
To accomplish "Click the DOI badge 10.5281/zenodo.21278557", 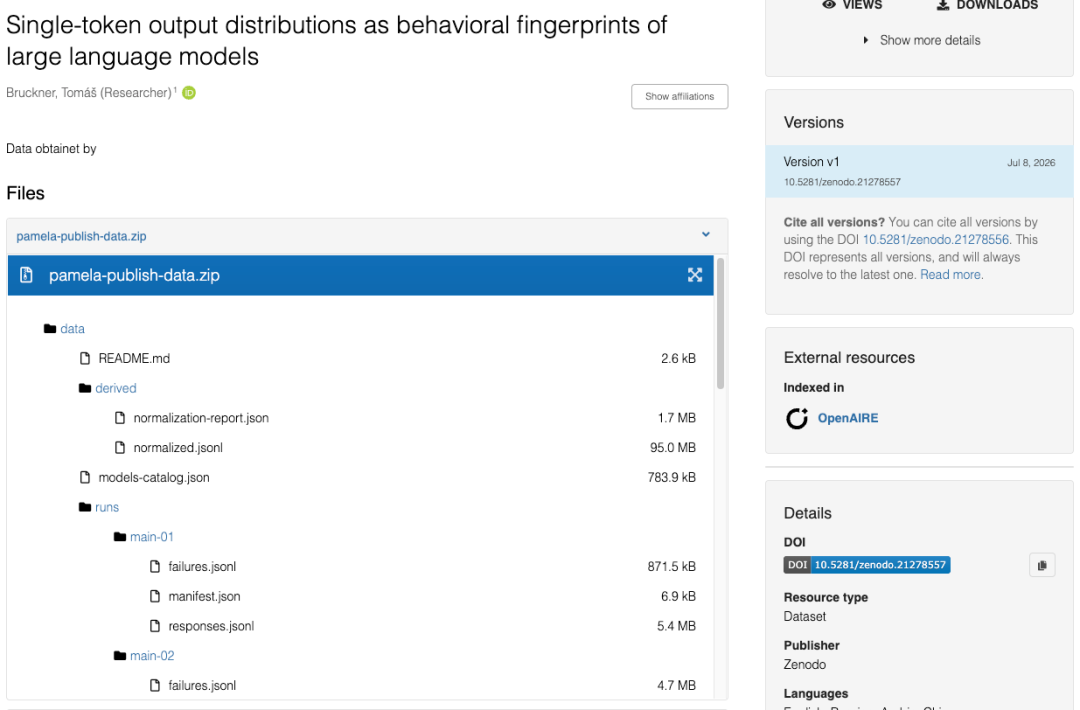I will [x=866, y=565].
